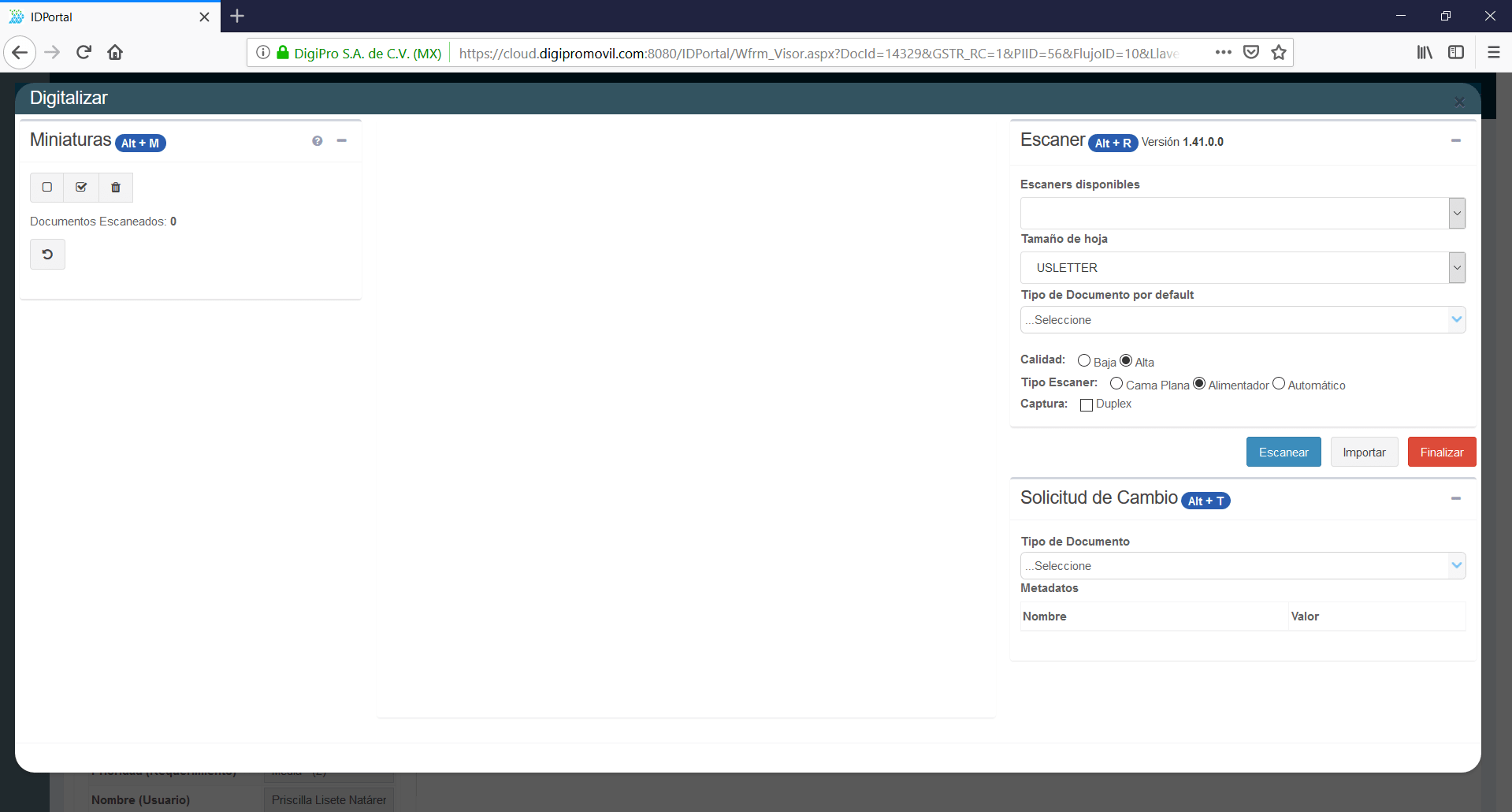Viewport: 1512px width, 812px height.
Task: Reload the page with browser refresh icon
Action: (84, 53)
